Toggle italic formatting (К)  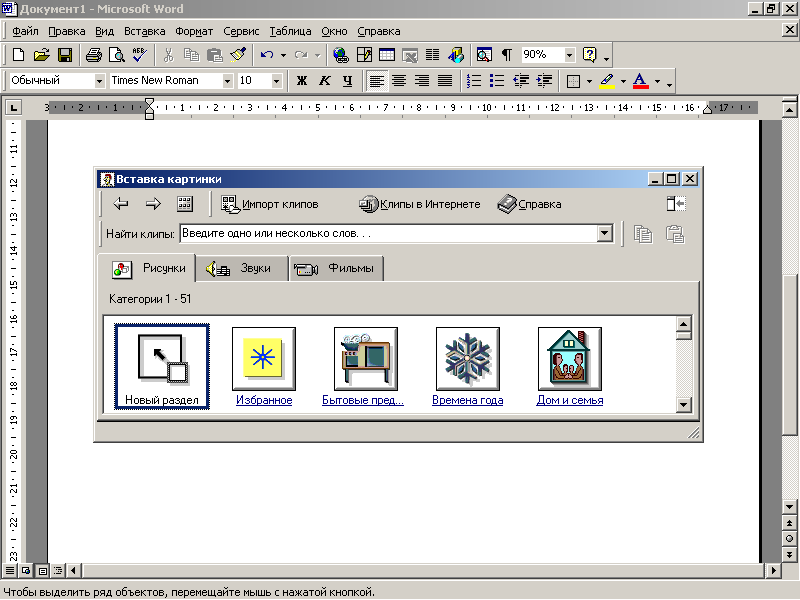point(324,81)
